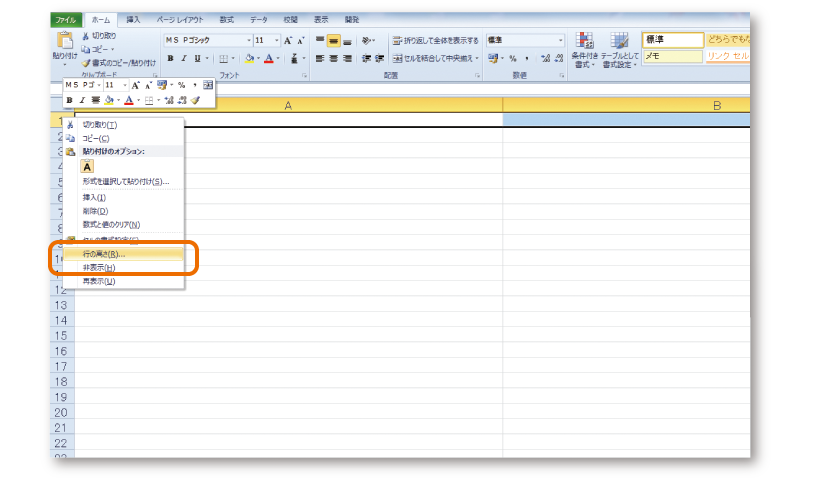Open the Paste dropdown arrow under 貼り付け
Viewport: 817px width, 494px height.
pos(65,64)
